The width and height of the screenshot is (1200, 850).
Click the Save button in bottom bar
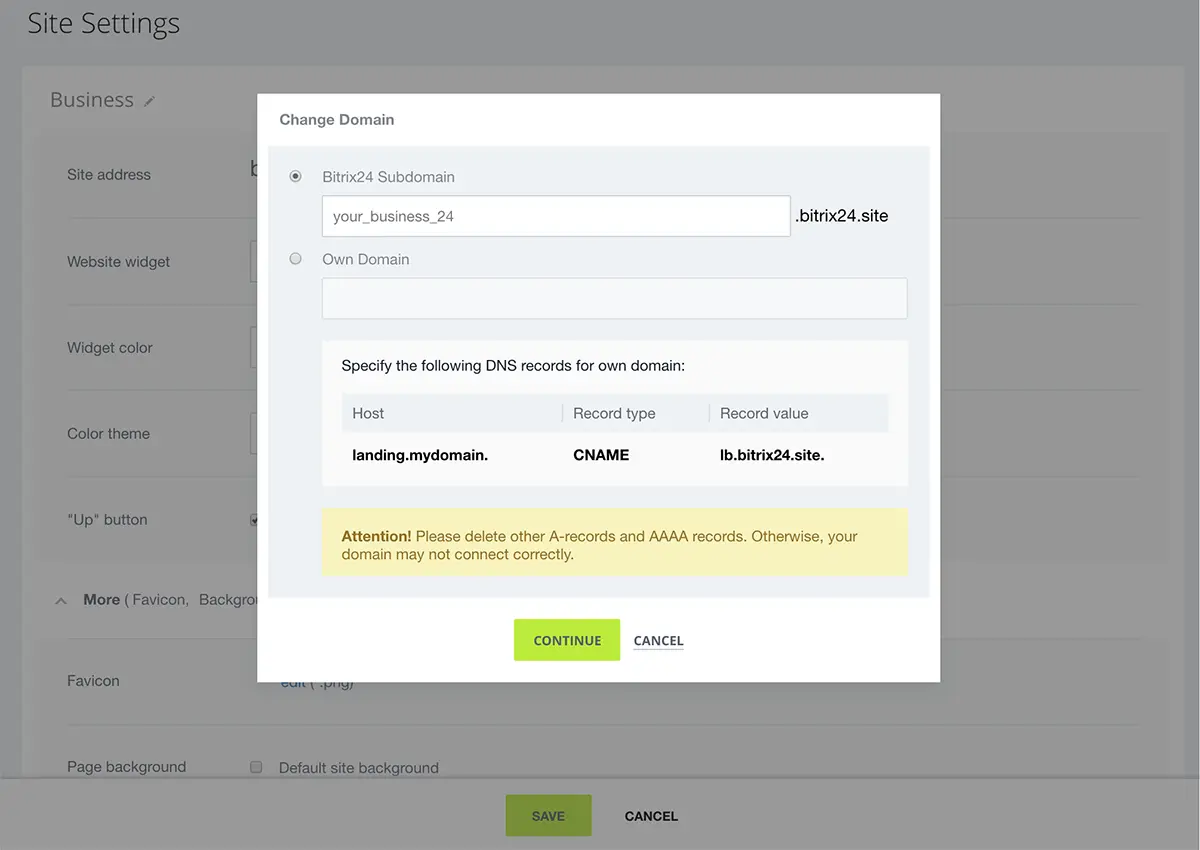[x=548, y=816]
